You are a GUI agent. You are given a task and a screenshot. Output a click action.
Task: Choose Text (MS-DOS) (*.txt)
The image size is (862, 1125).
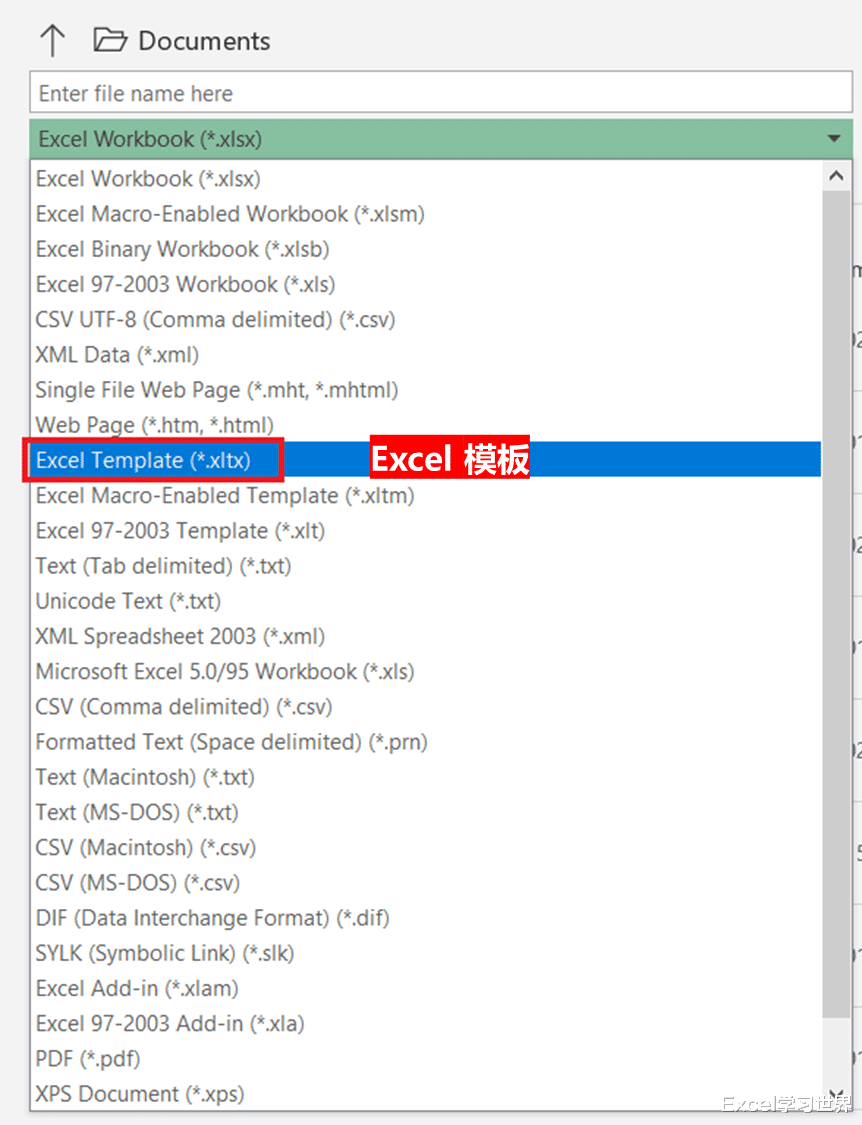click(x=426, y=811)
